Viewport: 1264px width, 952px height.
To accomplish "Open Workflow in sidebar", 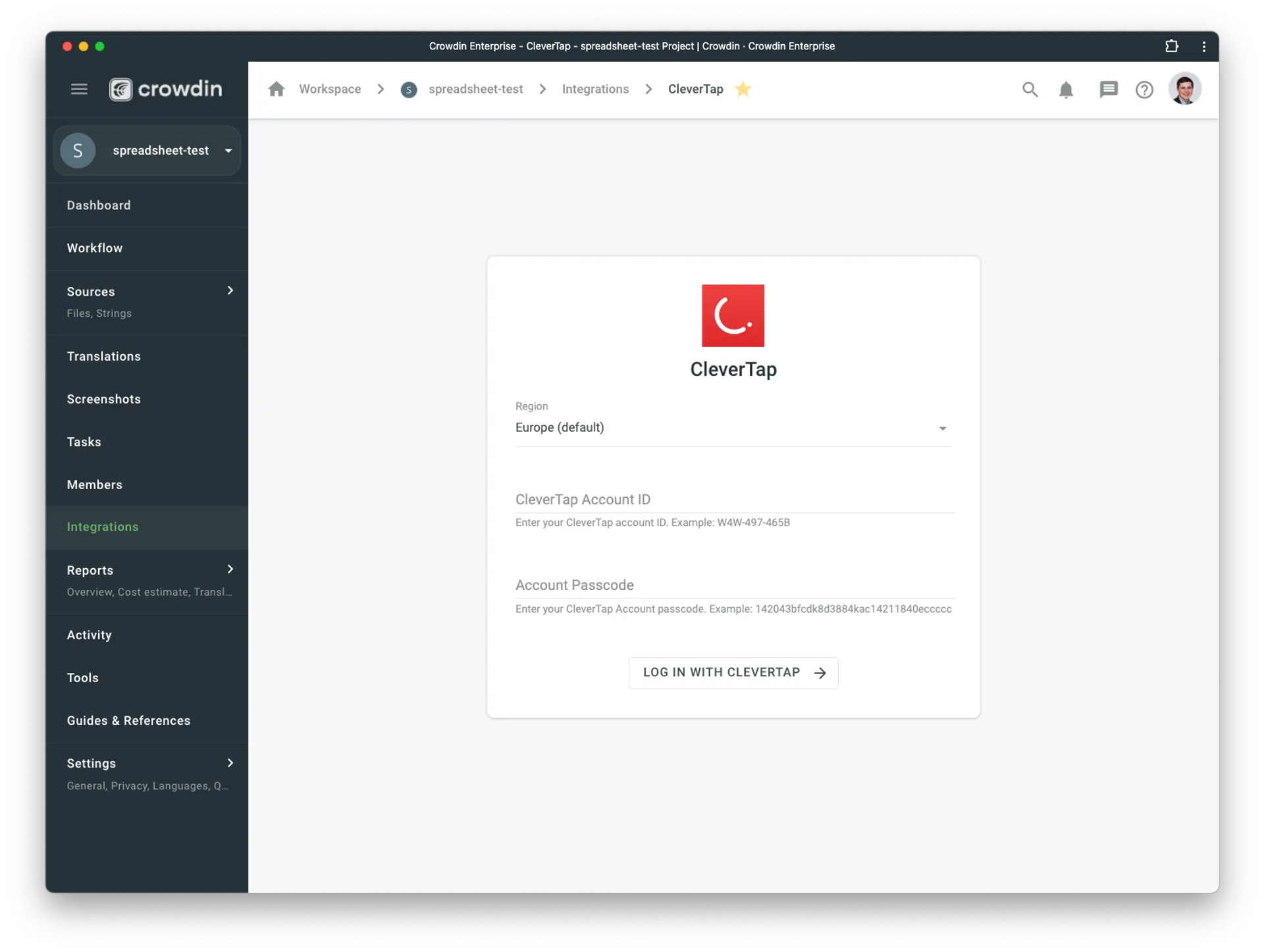I will [147, 248].
